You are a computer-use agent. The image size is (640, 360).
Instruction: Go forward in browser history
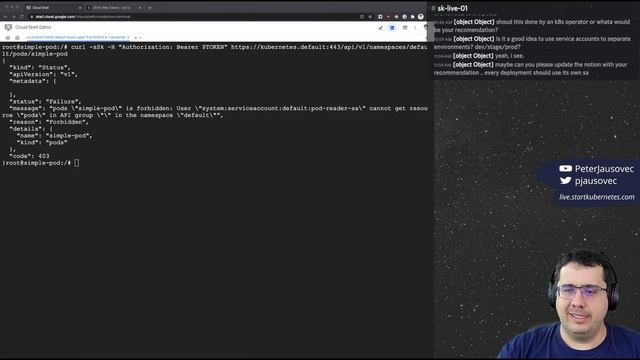pyautogui.click(x=13, y=17)
